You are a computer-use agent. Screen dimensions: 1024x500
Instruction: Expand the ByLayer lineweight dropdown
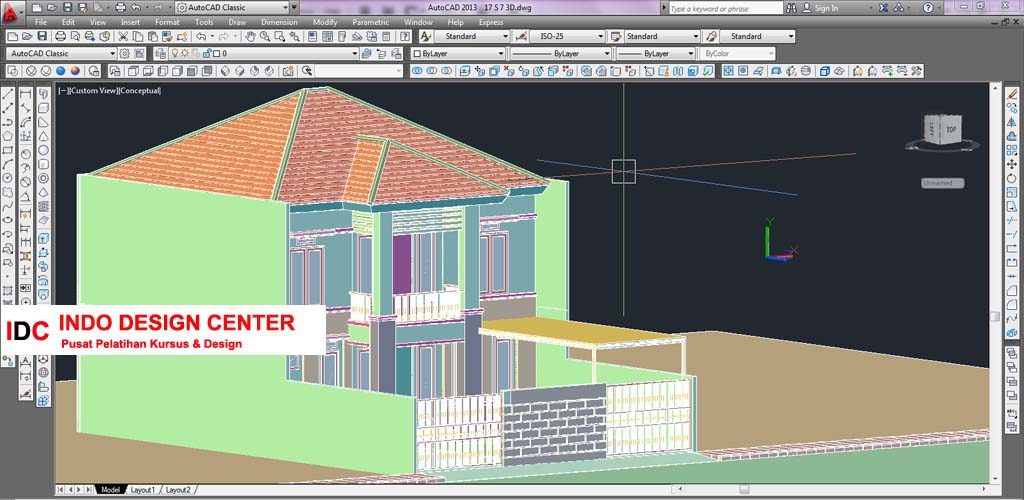click(690, 54)
